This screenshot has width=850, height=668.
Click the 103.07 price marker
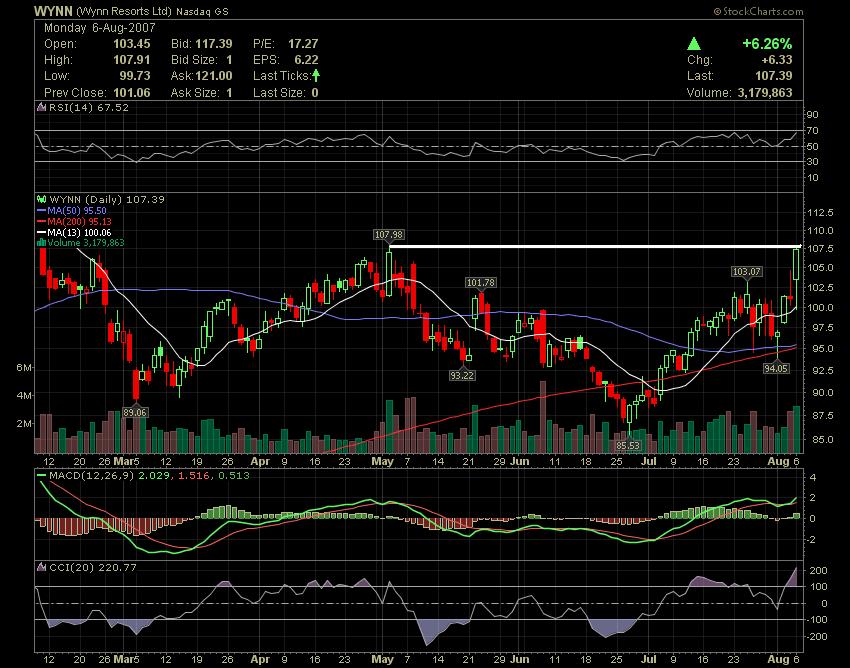pos(746,272)
